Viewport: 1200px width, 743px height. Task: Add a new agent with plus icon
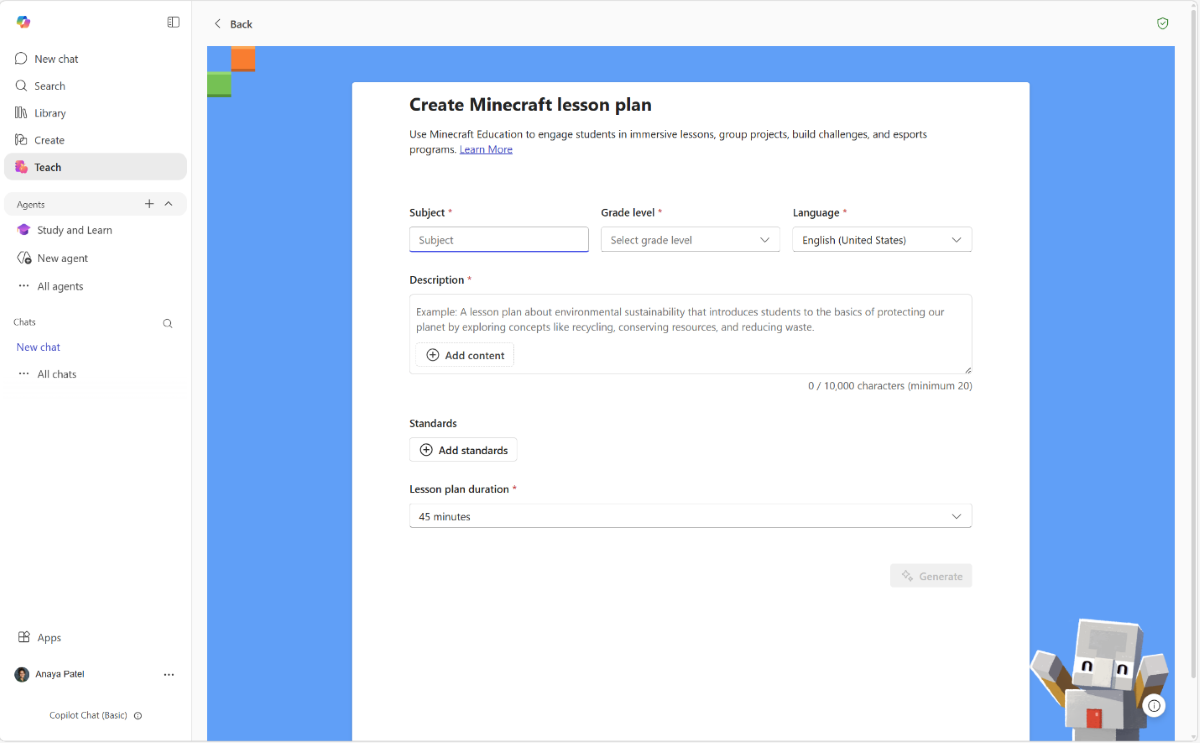coord(149,204)
